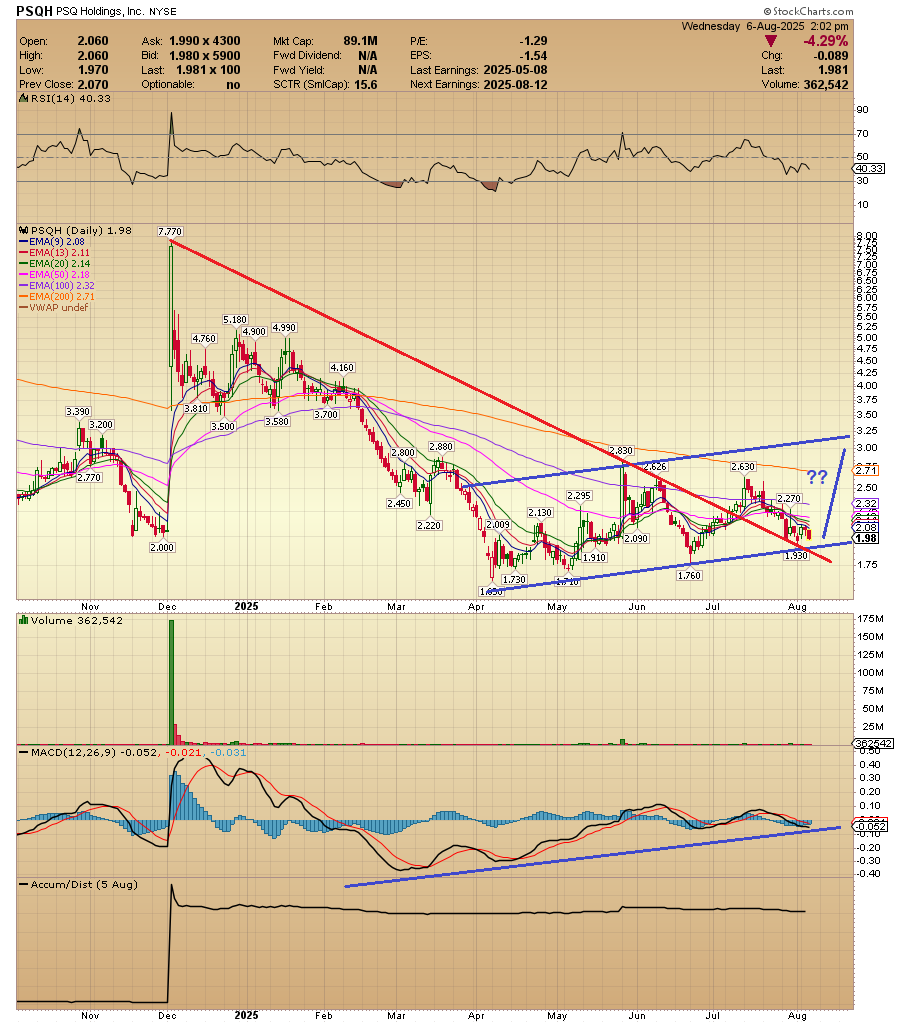Click the small chart icon before RSI(14)
Image resolution: width=900 pixels, height=1023 pixels.
23,99
